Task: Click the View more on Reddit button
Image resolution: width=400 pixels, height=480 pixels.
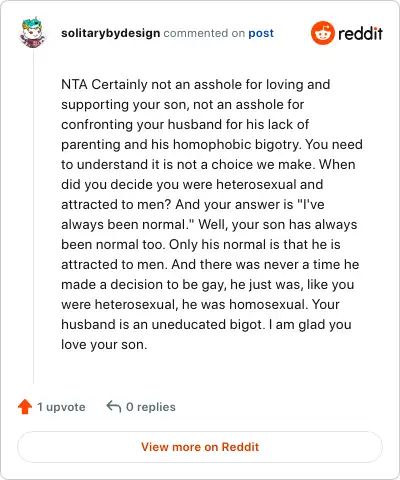Action: click(200, 447)
